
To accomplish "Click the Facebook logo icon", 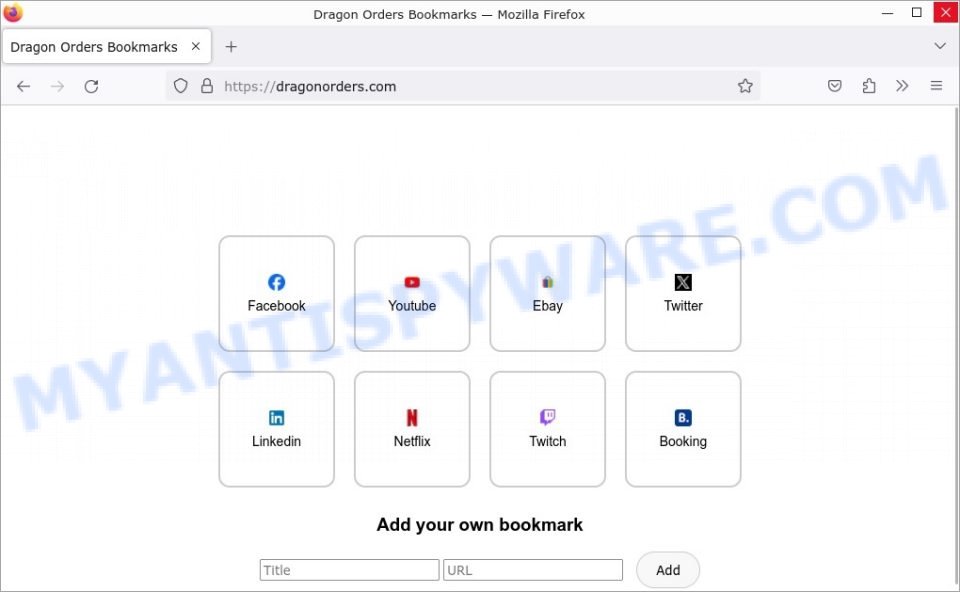I will click(x=276, y=282).
